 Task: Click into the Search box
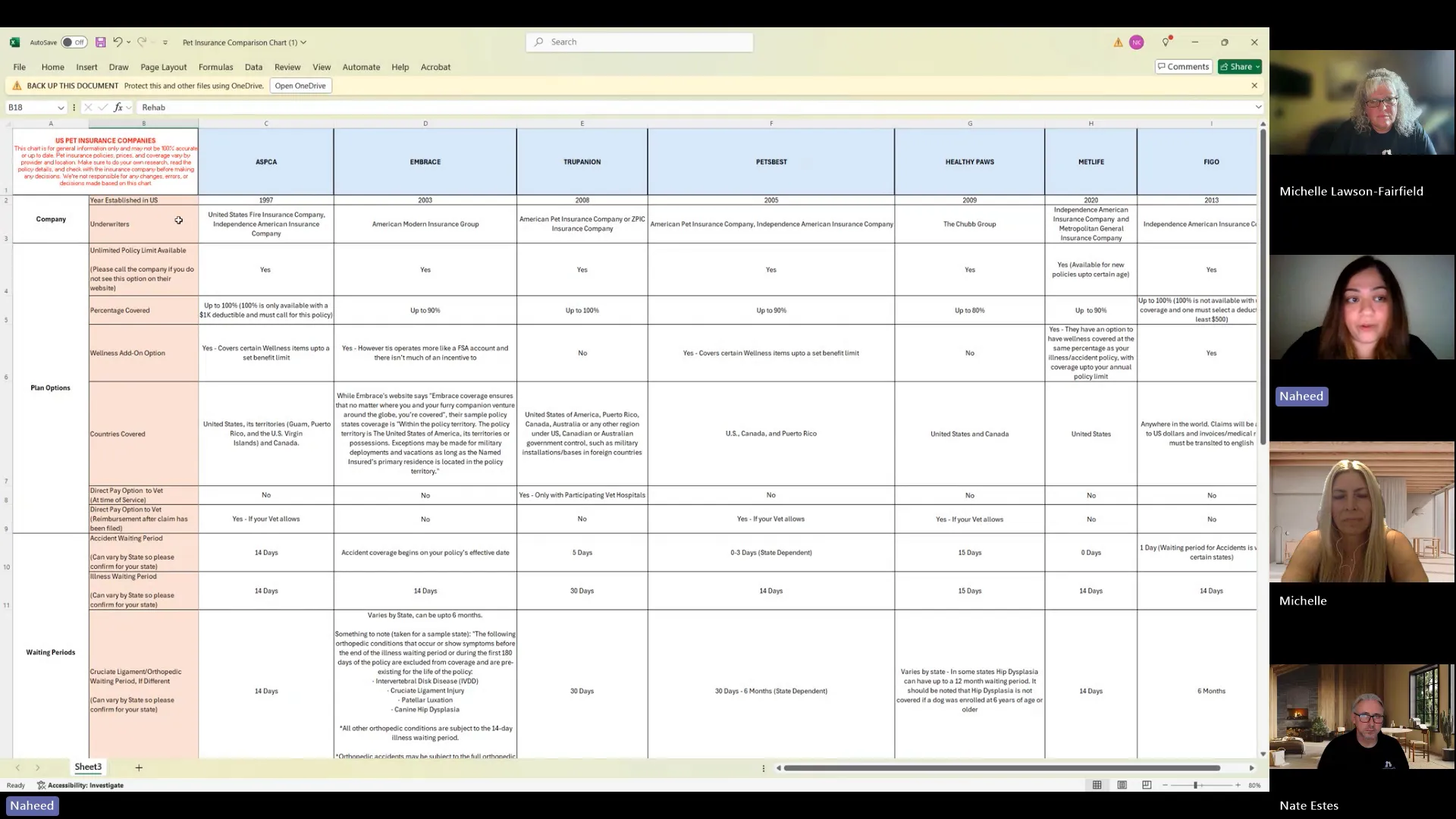coord(639,42)
